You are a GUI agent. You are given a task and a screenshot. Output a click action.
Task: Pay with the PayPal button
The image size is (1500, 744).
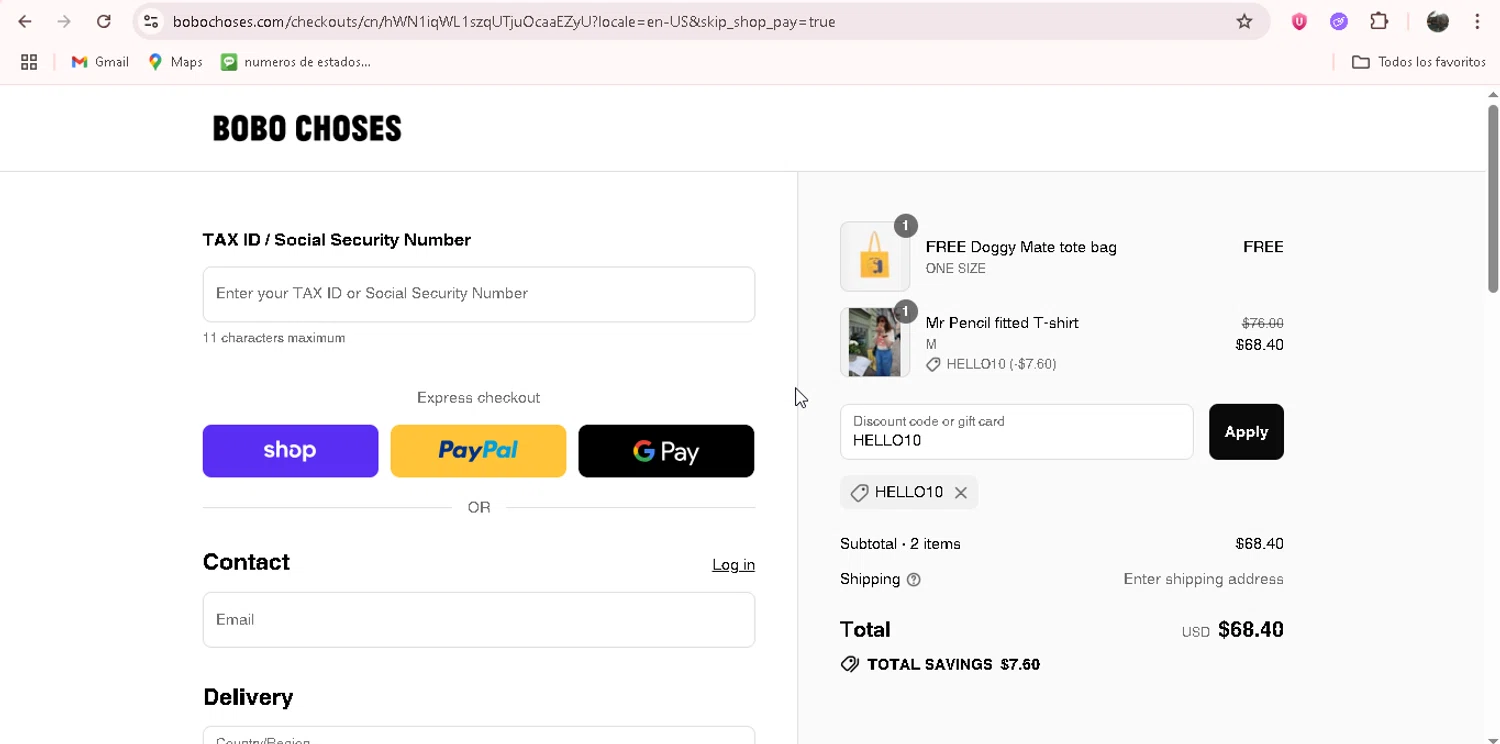click(x=478, y=451)
